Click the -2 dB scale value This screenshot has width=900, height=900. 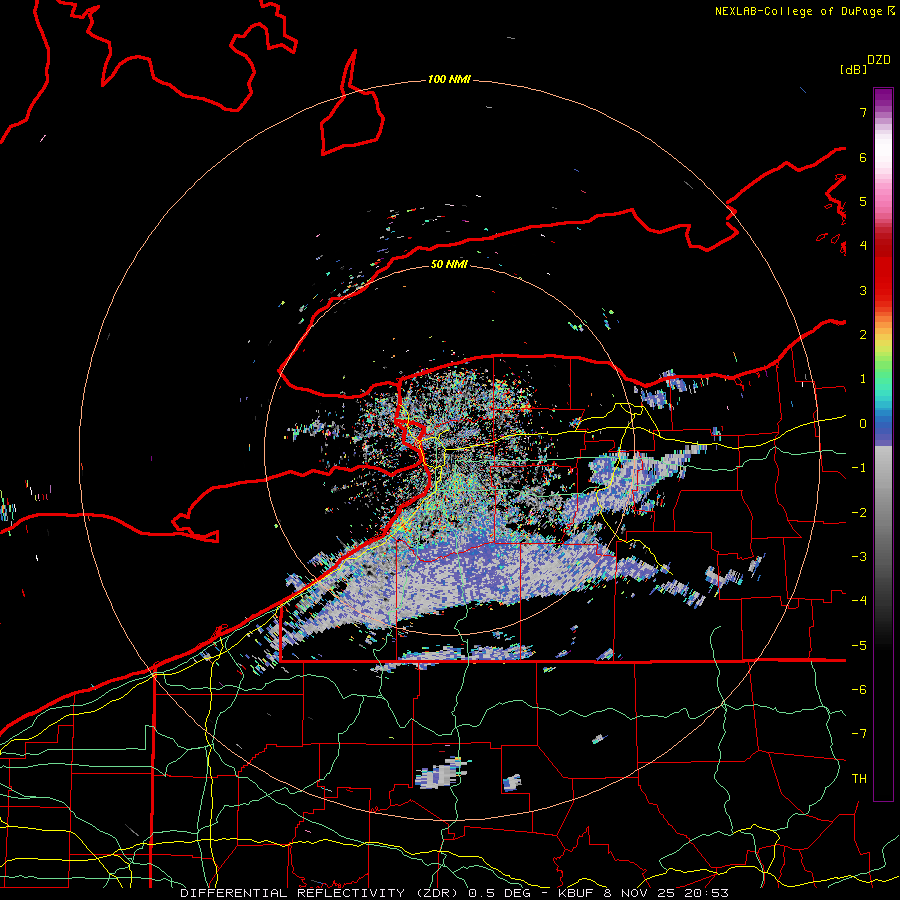point(859,513)
